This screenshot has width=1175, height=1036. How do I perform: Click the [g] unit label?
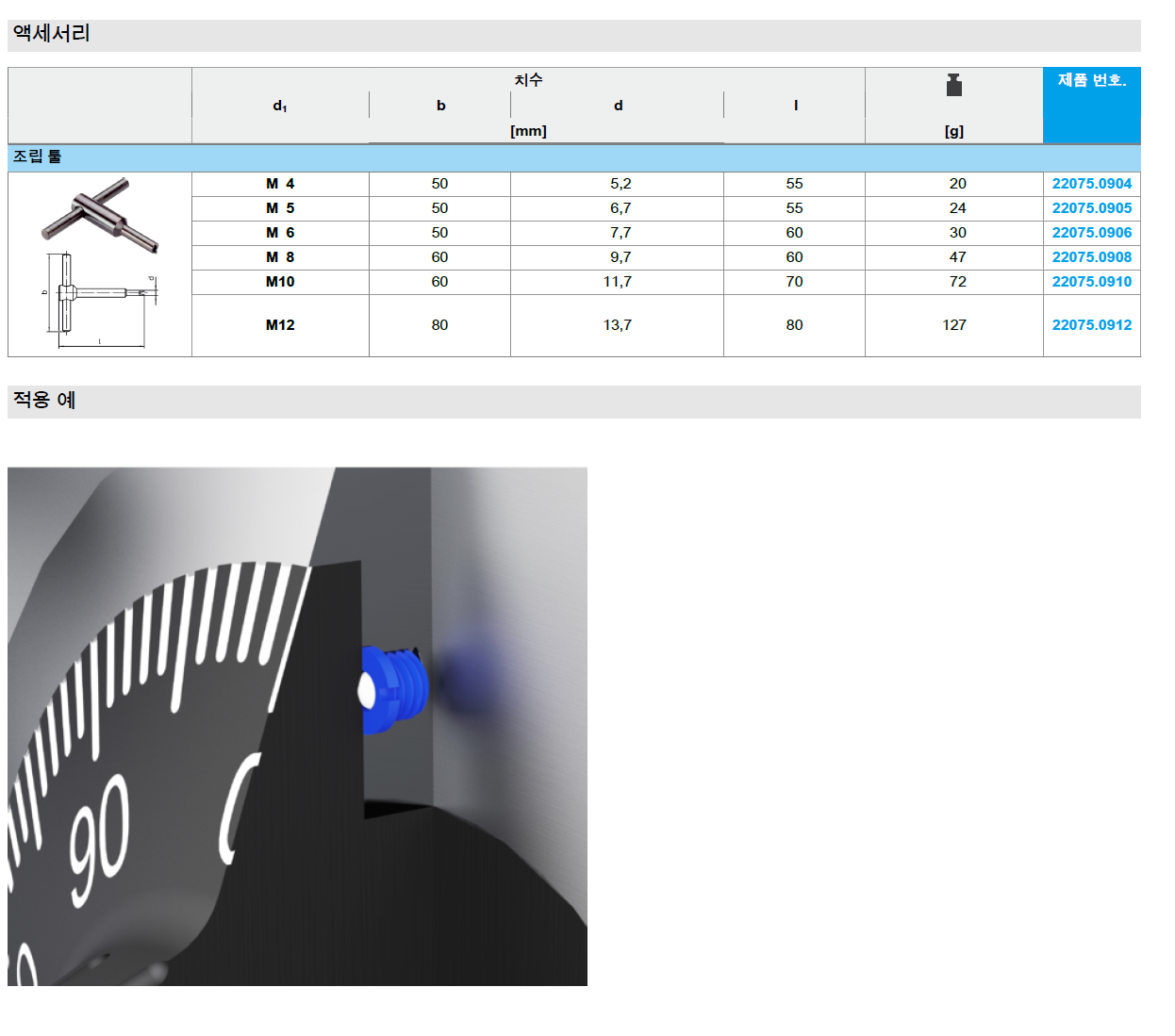click(x=954, y=132)
